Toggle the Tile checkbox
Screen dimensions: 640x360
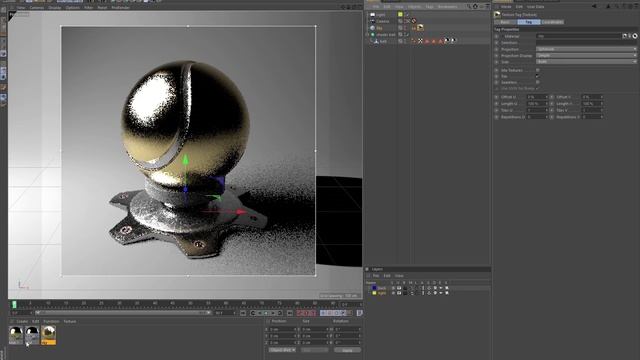coord(538,76)
